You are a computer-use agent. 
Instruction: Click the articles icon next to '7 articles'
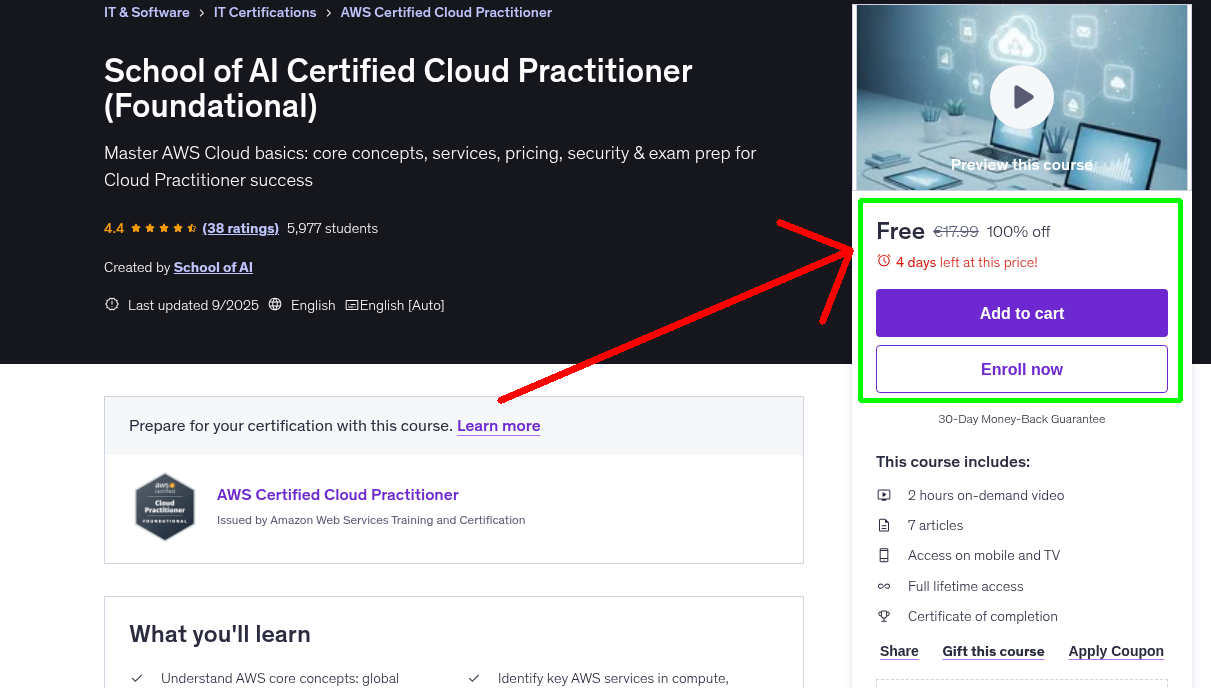[884, 524]
